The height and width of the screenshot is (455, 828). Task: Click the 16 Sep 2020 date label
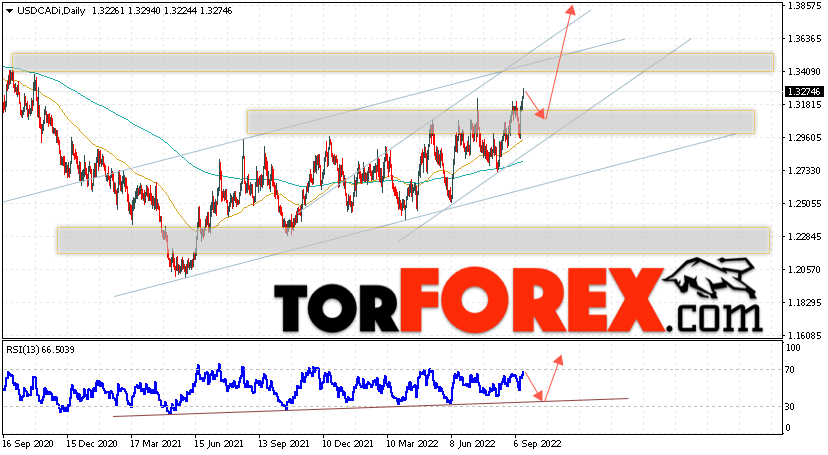(x=29, y=444)
